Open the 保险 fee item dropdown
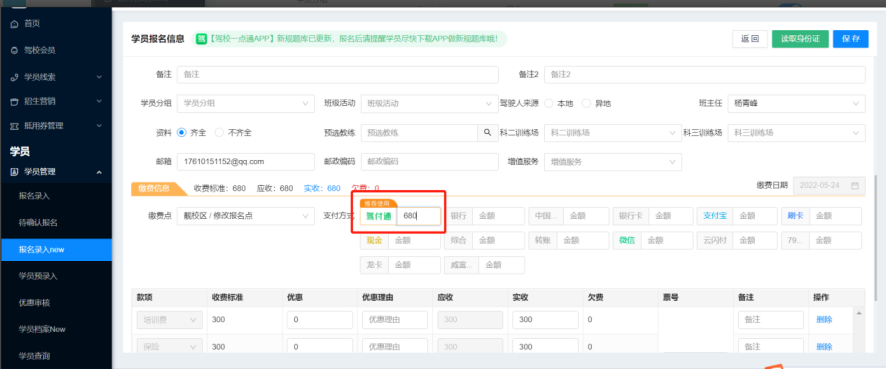The height and width of the screenshot is (369, 886). tap(169, 346)
